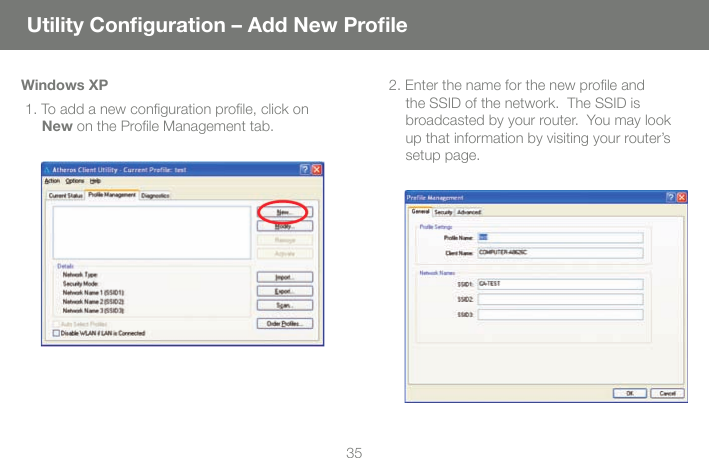Switch to the Current Status tab
The width and height of the screenshot is (709, 458).
[x=66, y=196]
